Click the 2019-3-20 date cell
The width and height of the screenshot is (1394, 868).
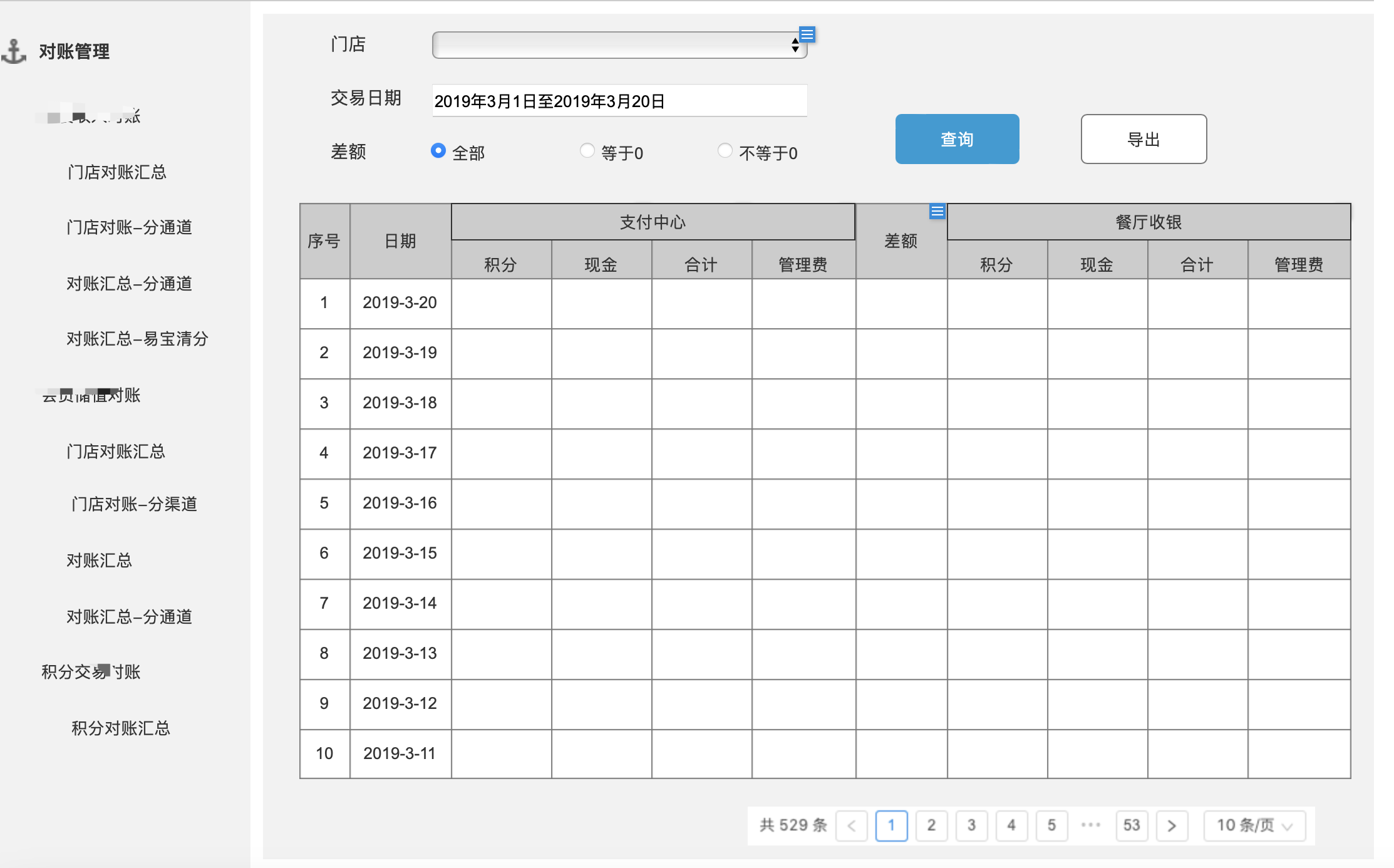(x=400, y=303)
